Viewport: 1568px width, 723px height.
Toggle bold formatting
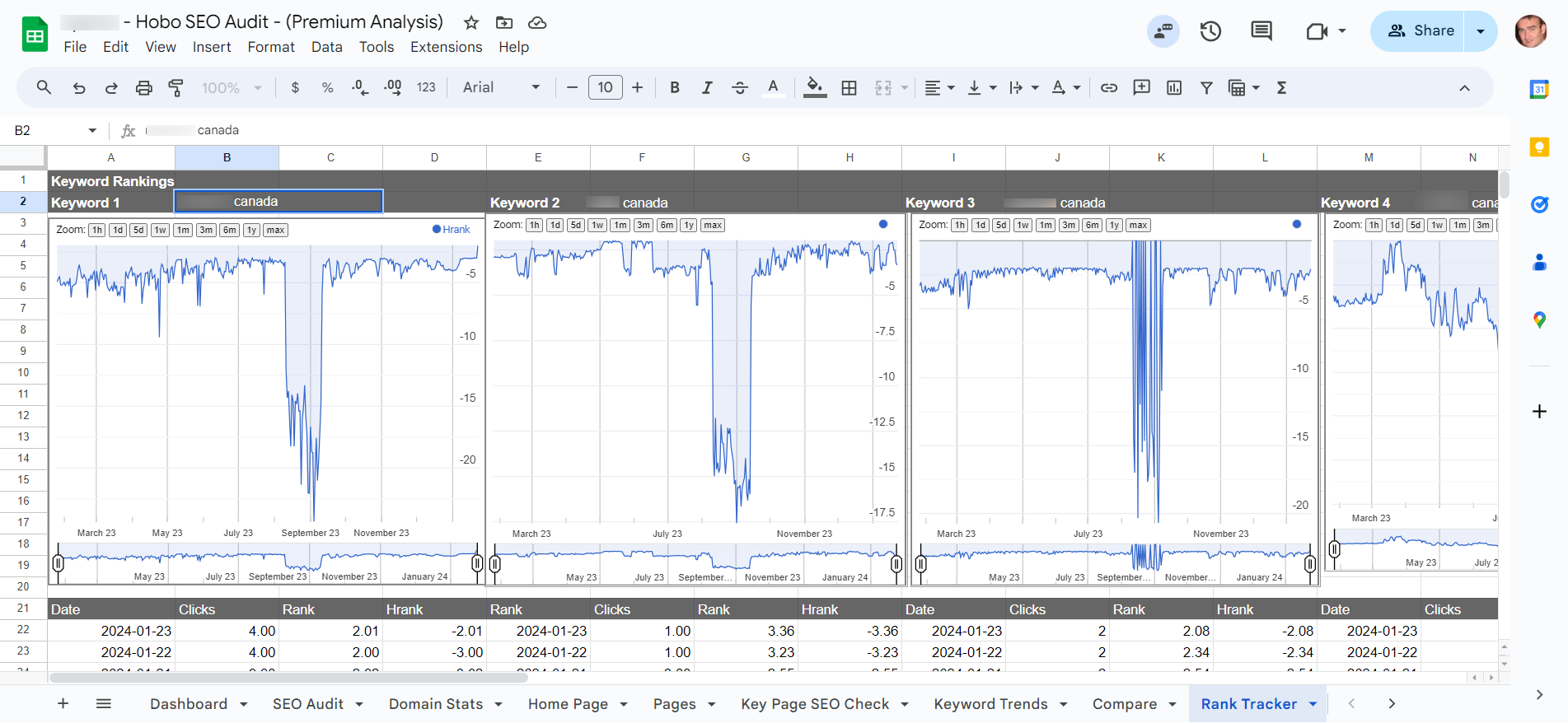(x=674, y=88)
